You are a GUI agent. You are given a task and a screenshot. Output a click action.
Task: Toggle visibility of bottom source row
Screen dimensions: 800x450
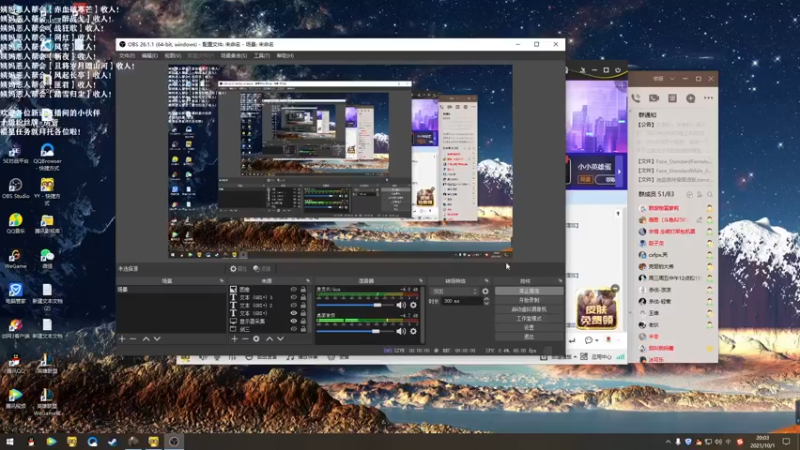tap(293, 329)
